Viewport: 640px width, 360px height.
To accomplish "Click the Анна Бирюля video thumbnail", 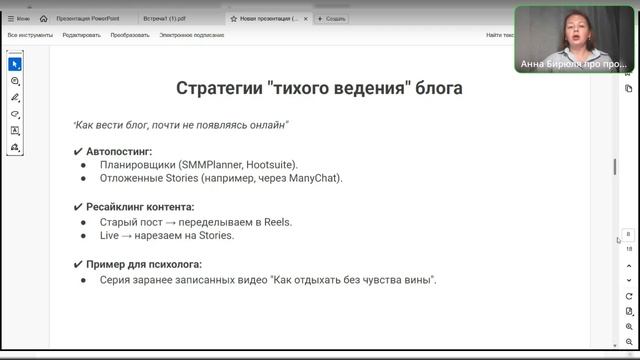I will click(x=574, y=39).
